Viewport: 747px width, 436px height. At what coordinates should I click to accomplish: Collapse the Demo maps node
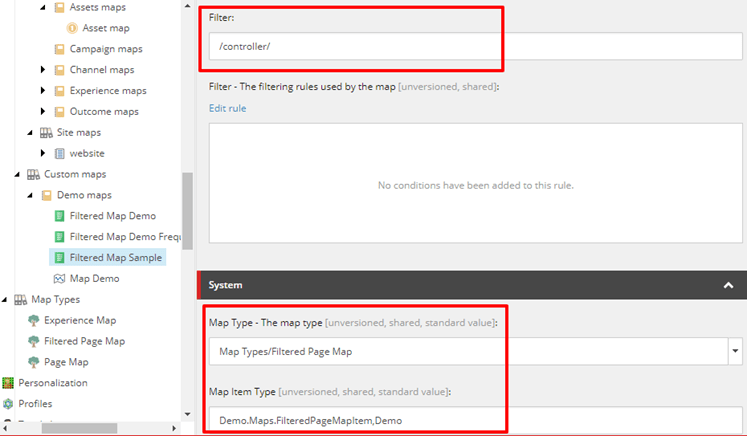(30, 196)
